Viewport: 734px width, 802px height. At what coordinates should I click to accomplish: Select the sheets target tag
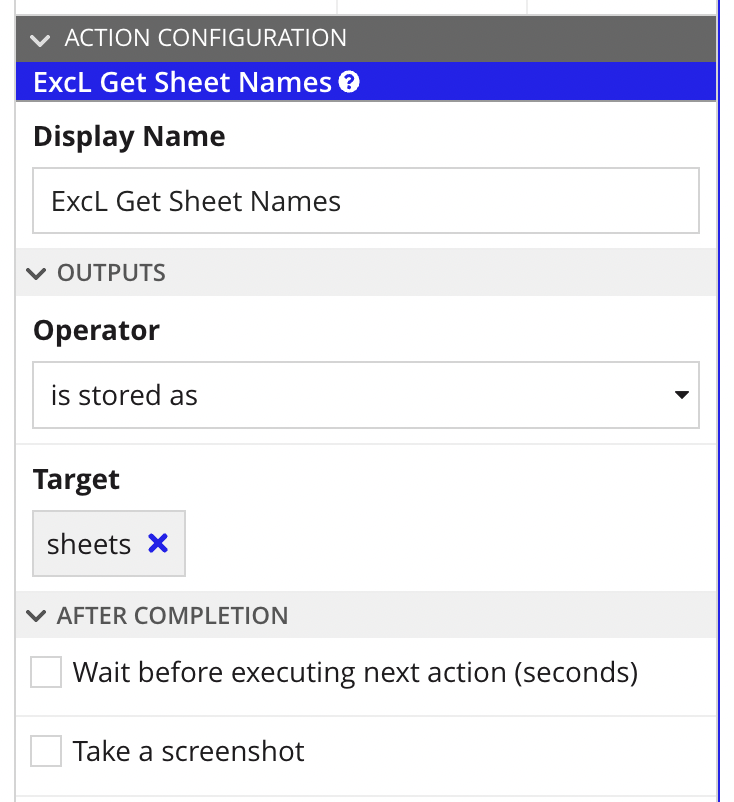coord(89,544)
